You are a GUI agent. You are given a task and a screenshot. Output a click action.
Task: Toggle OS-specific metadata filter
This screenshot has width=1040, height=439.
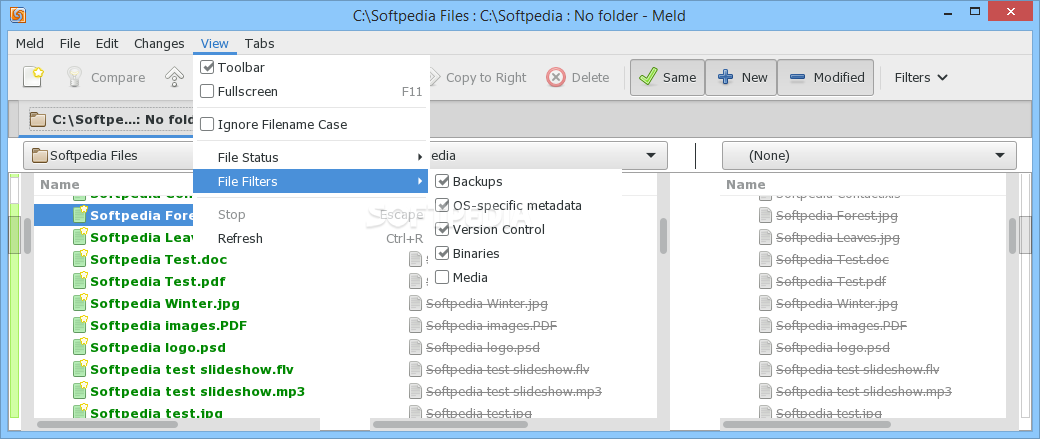(x=442, y=205)
